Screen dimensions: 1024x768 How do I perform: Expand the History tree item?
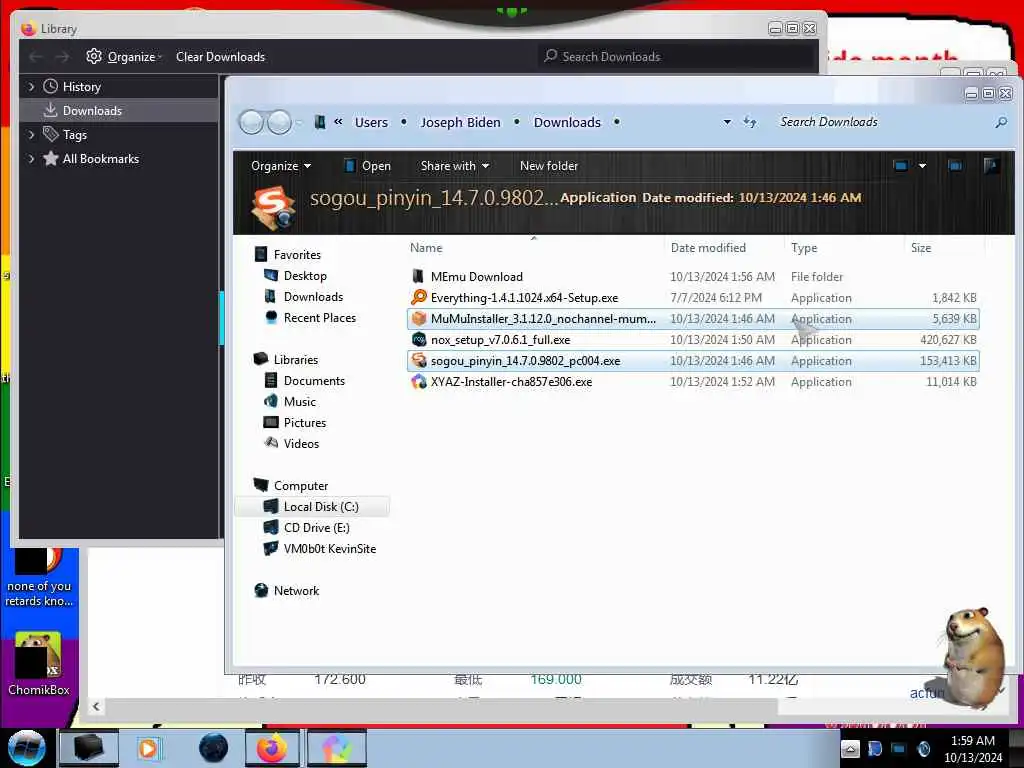pyautogui.click(x=31, y=87)
